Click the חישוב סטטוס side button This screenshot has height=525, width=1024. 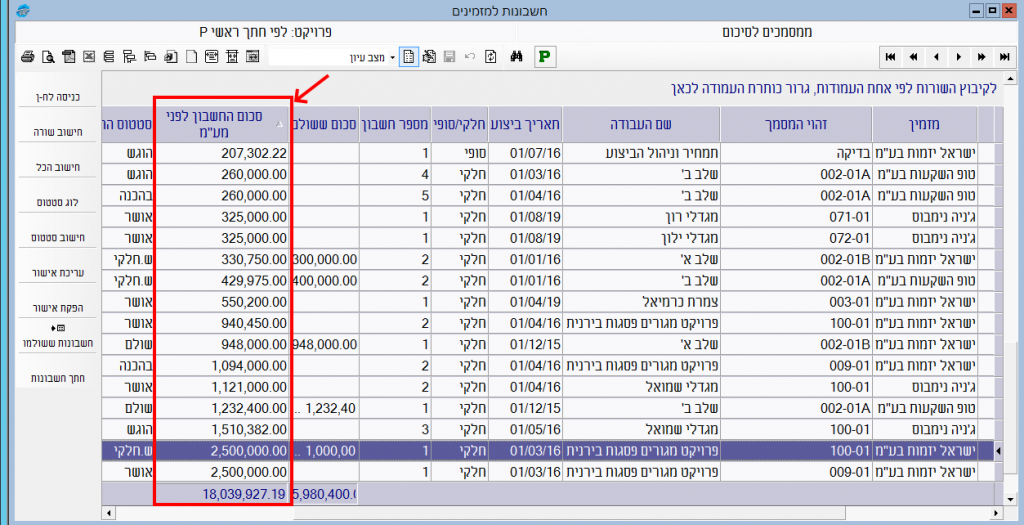click(x=58, y=238)
